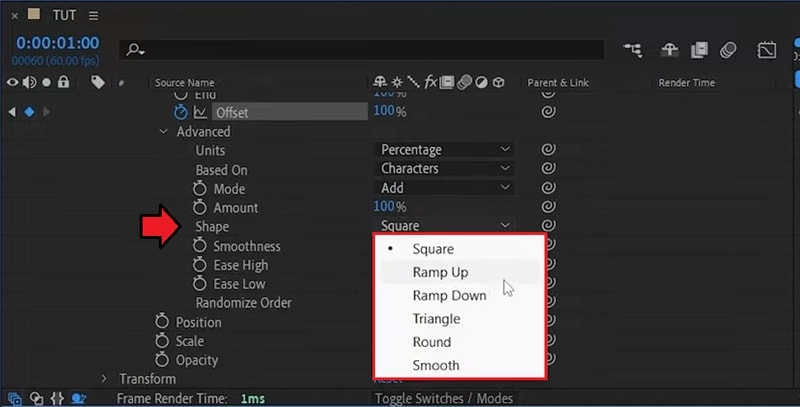Click the Render Time column header

coord(686,83)
